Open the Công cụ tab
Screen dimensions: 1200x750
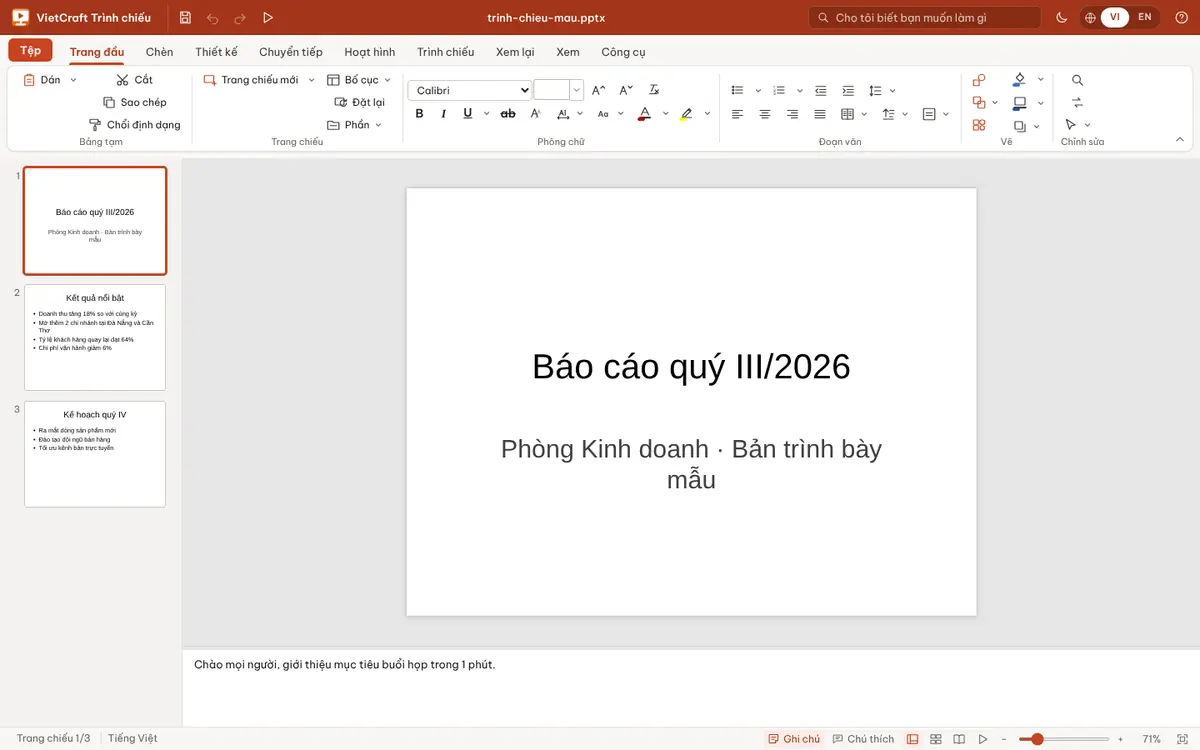pos(623,52)
